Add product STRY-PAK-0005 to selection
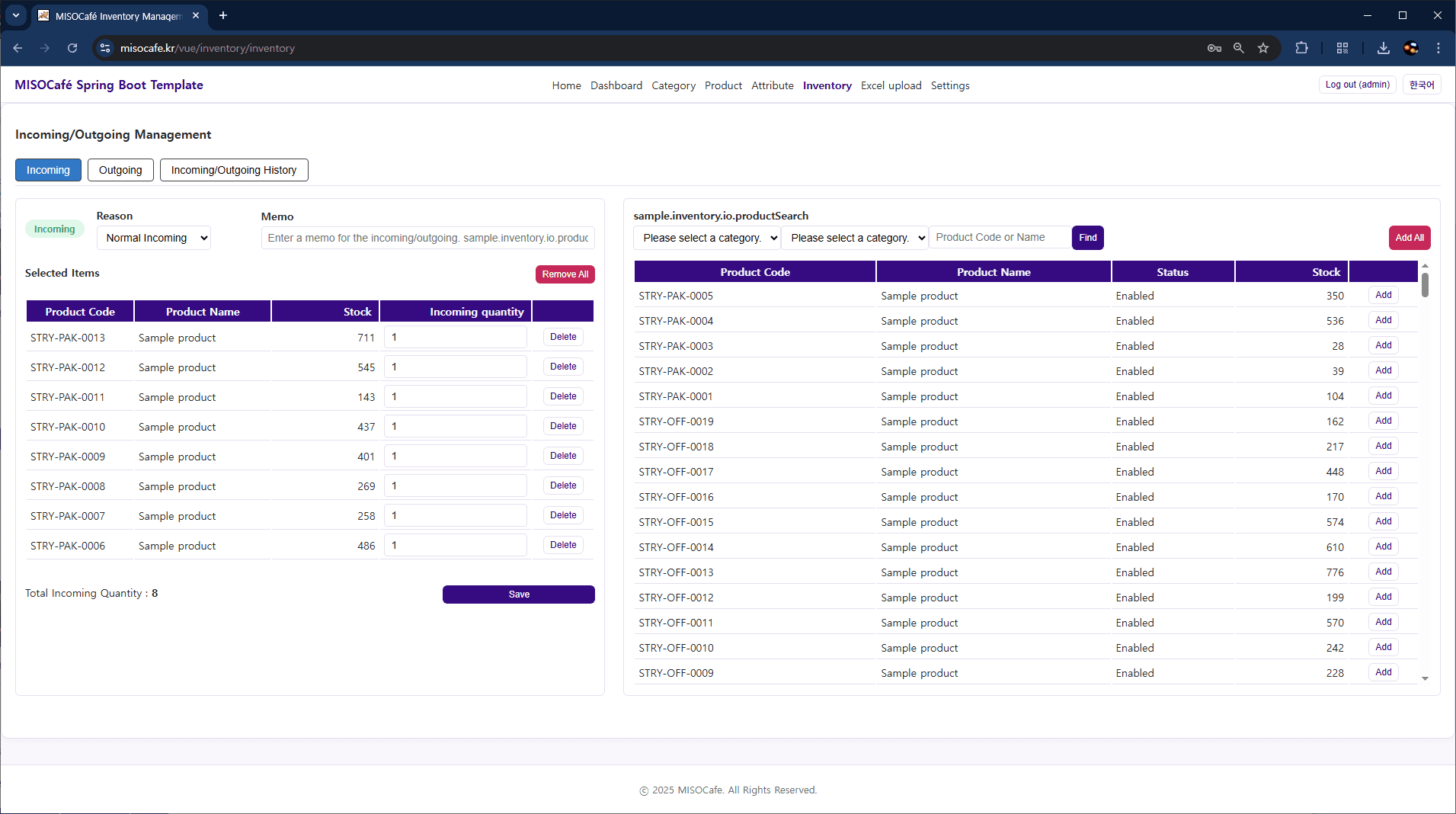 click(1383, 295)
